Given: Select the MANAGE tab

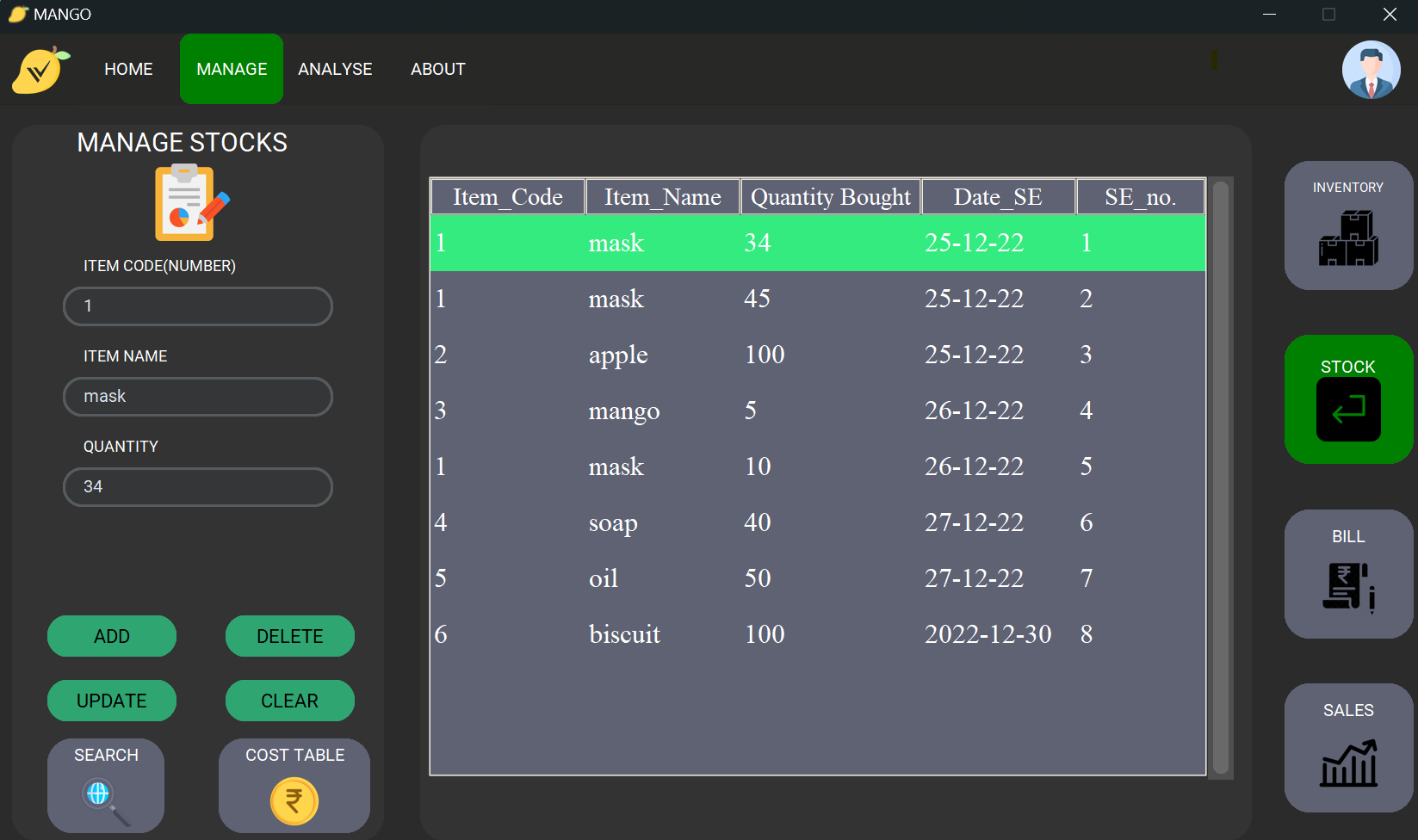Looking at the screenshot, I should (231, 69).
